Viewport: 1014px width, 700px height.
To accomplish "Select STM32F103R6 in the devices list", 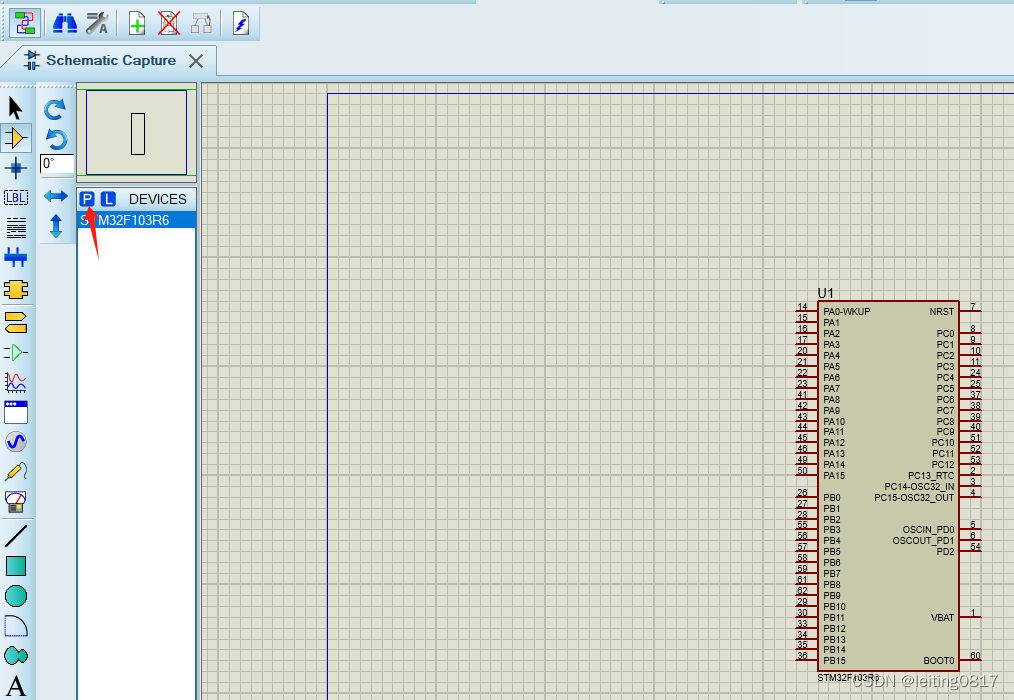I will [x=136, y=220].
